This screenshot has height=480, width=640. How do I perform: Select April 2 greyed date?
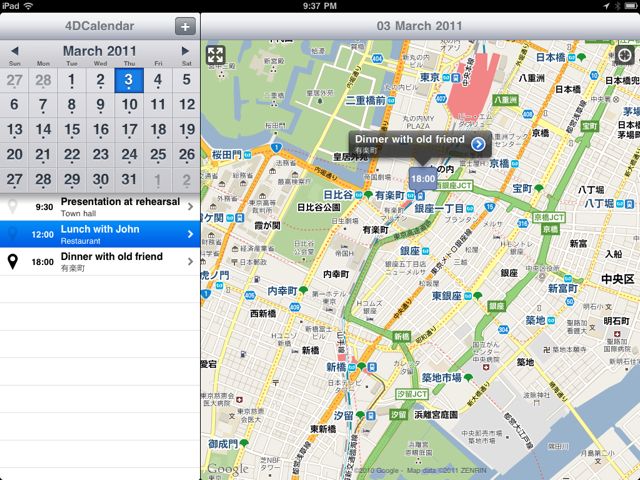[187, 180]
